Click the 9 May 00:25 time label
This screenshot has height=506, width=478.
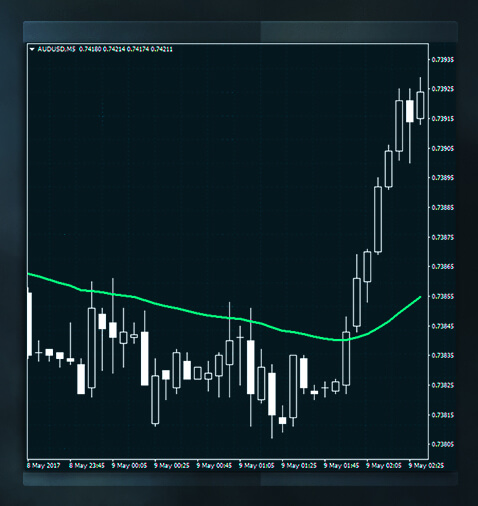[172, 466]
